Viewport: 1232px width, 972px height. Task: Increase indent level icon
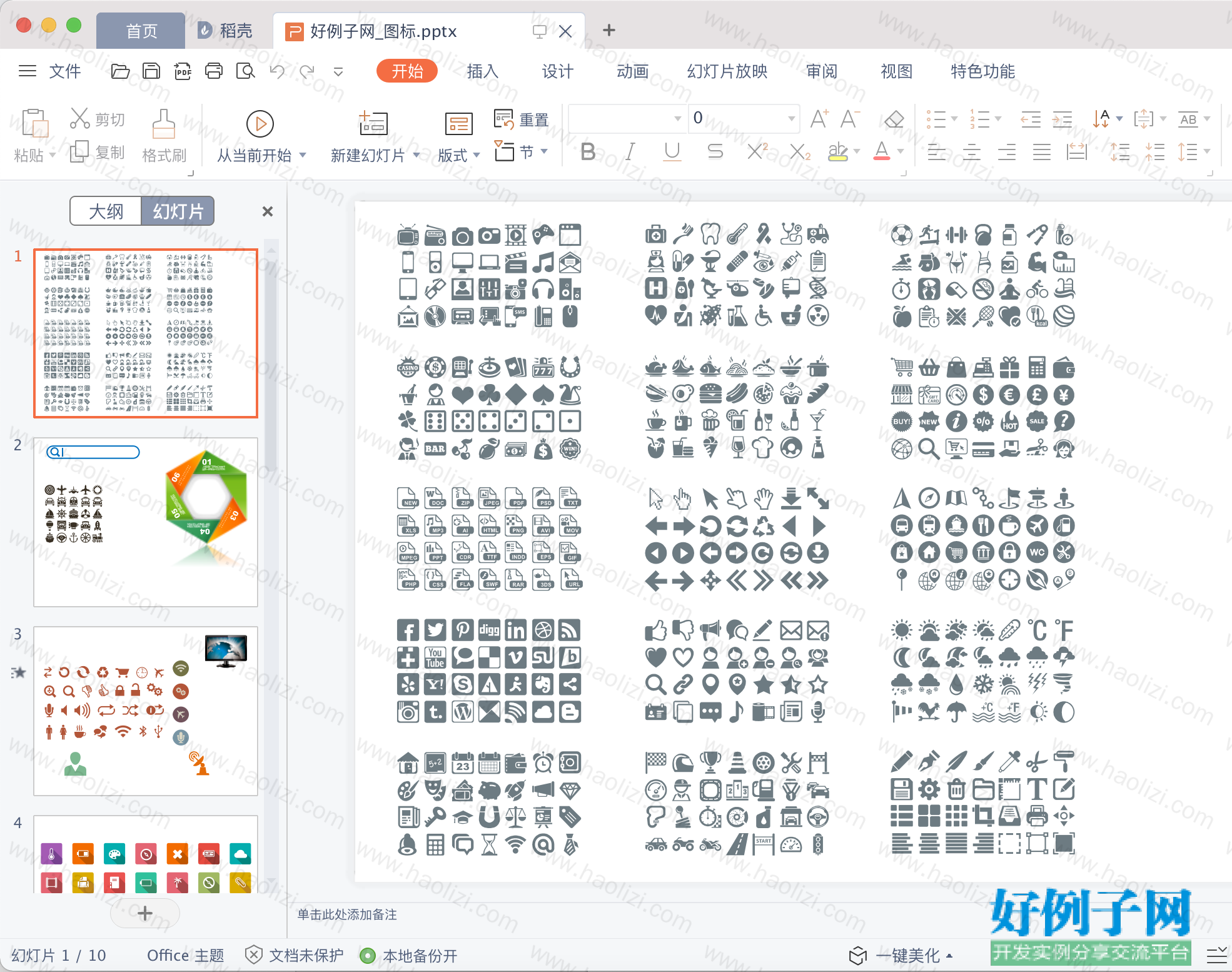click(x=1062, y=119)
